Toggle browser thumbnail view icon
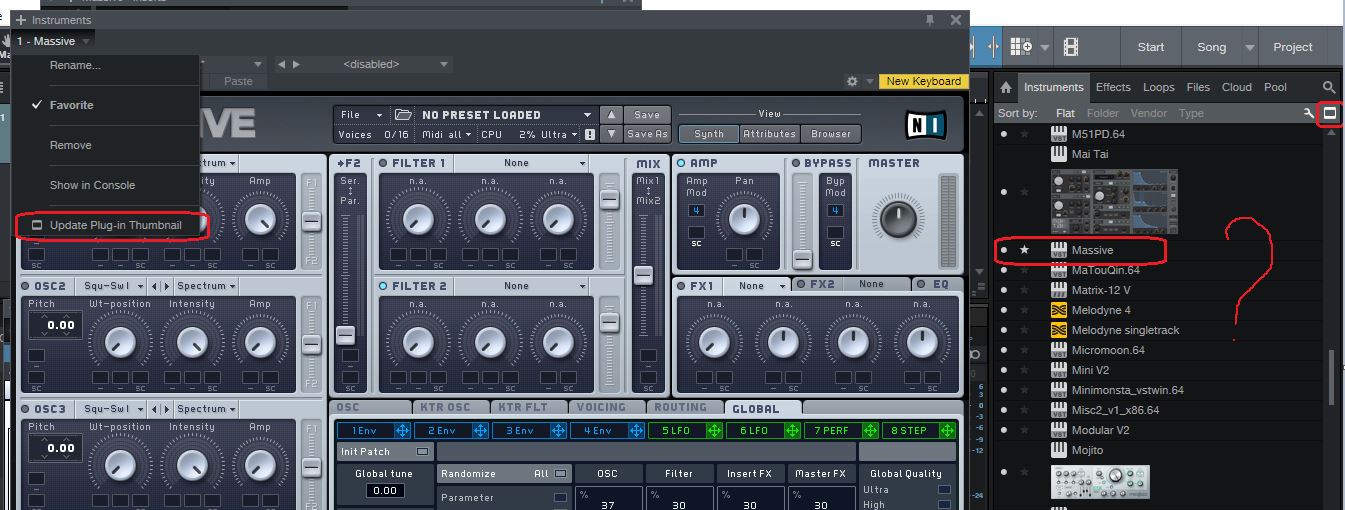This screenshot has width=1345, height=510. point(1330,114)
